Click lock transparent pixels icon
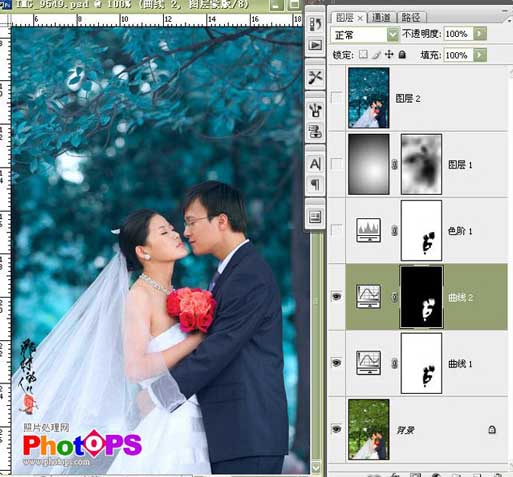Image resolution: width=513 pixels, height=477 pixels. coord(363,55)
